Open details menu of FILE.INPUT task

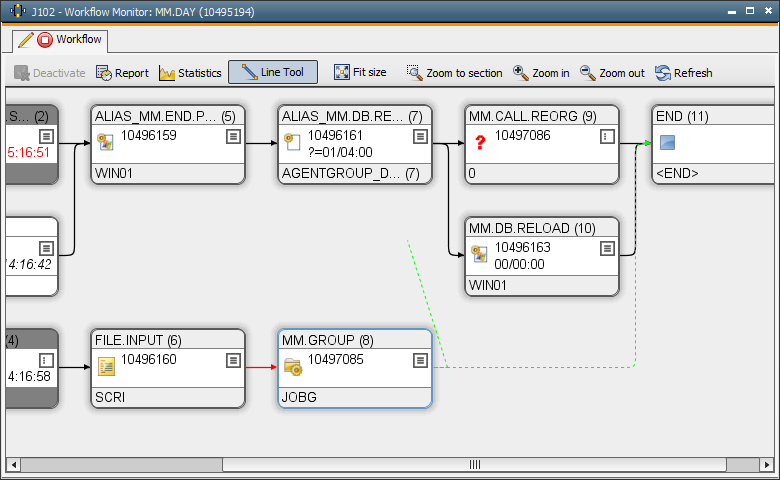coord(233,360)
